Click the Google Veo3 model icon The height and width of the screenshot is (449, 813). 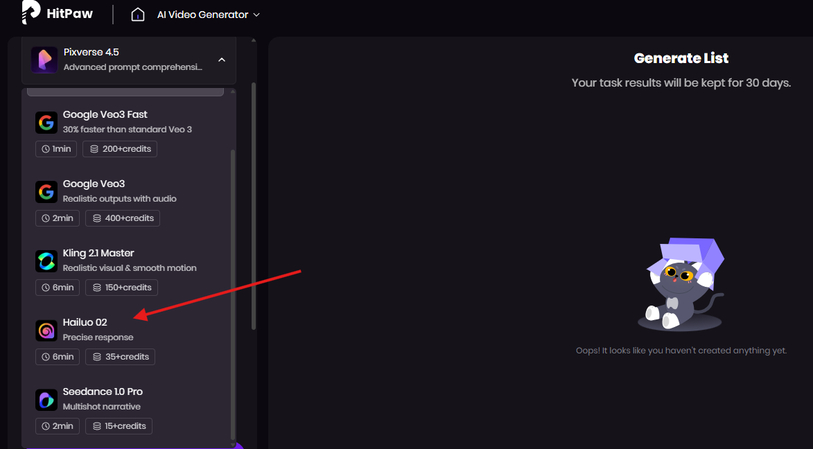[x=46, y=192]
